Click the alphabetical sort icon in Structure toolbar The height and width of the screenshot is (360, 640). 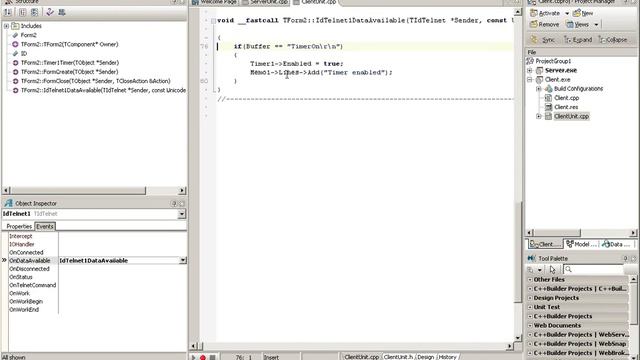coord(7,12)
